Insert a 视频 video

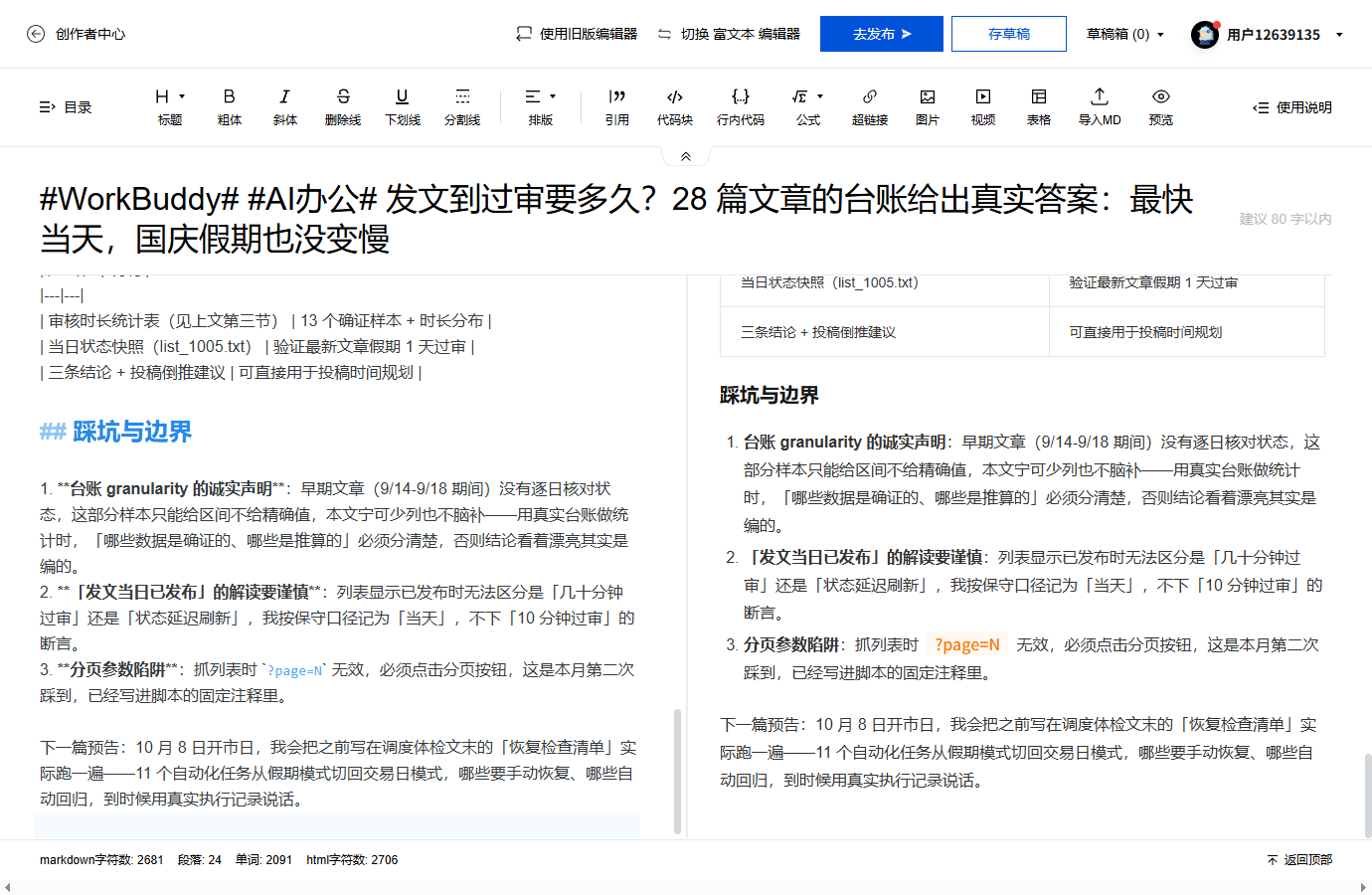point(983,106)
